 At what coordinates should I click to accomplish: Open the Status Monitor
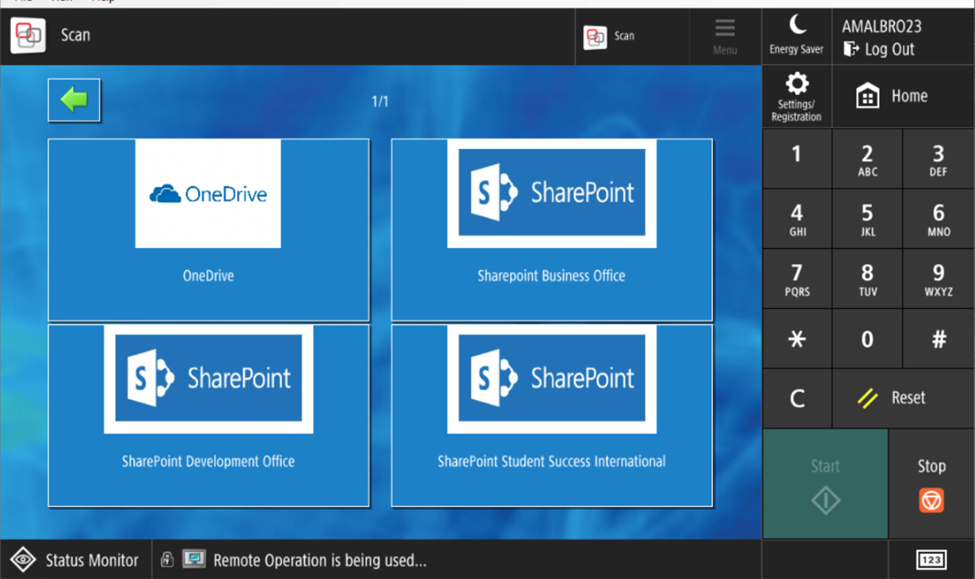point(75,560)
